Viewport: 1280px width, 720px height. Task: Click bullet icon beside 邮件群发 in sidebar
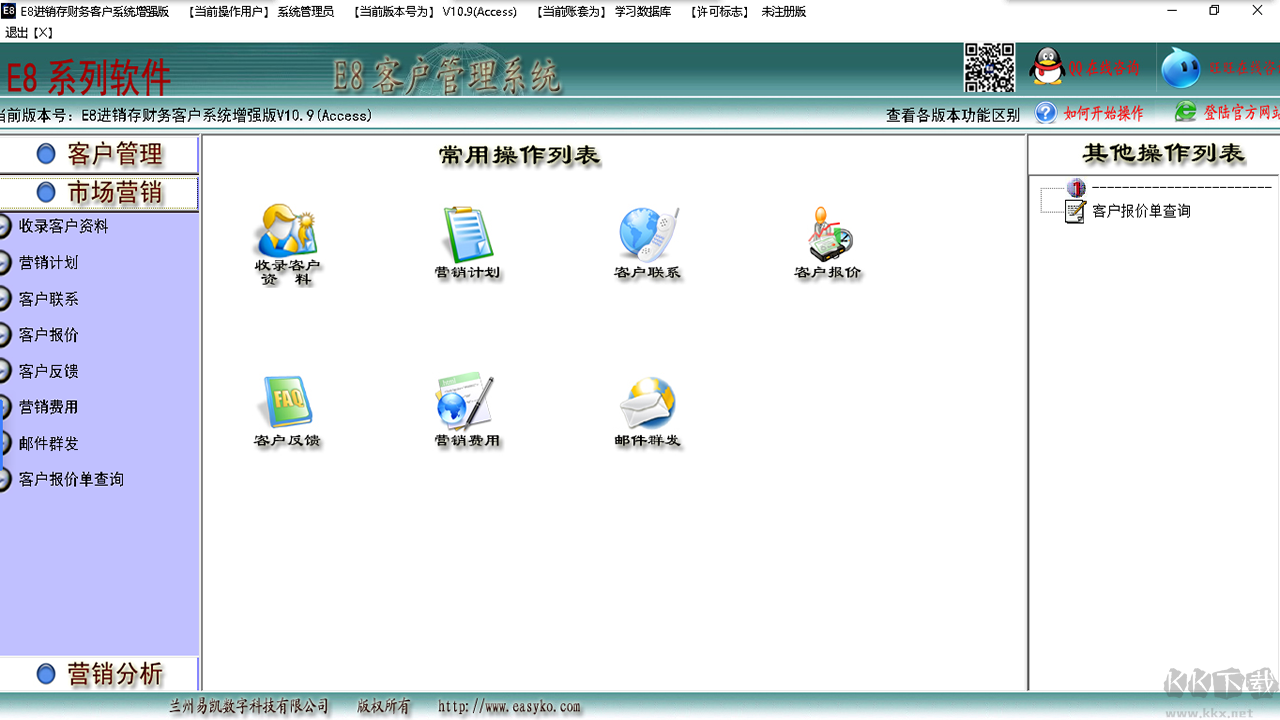click(x=5, y=443)
